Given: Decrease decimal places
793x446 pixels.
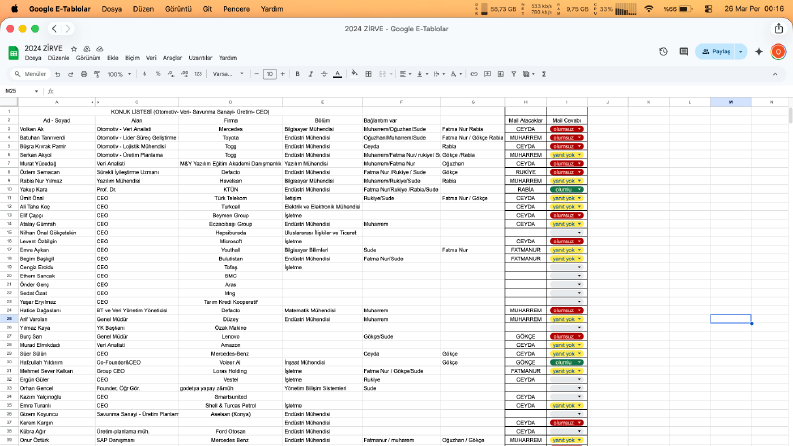Looking at the screenshot, I should click(x=171, y=74).
